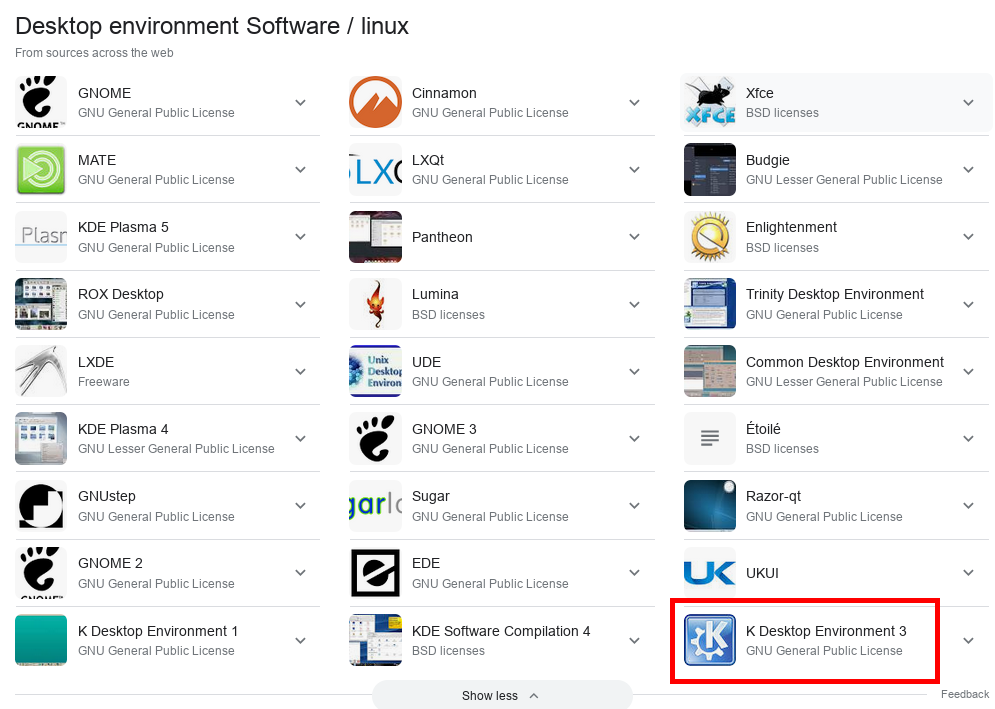Click the 'EDE' name text
Image resolution: width=995 pixels, height=709 pixels.
point(426,564)
